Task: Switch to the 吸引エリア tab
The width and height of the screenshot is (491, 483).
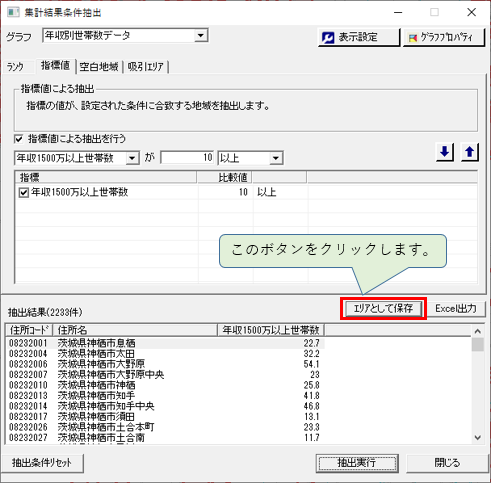Action: point(146,67)
